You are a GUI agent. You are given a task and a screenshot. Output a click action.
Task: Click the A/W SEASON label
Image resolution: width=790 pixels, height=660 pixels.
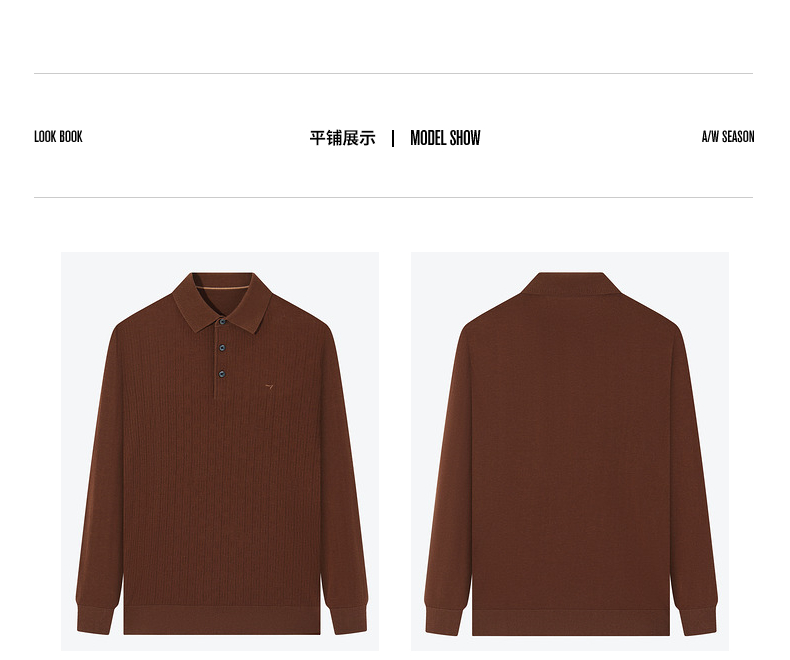[728, 137]
